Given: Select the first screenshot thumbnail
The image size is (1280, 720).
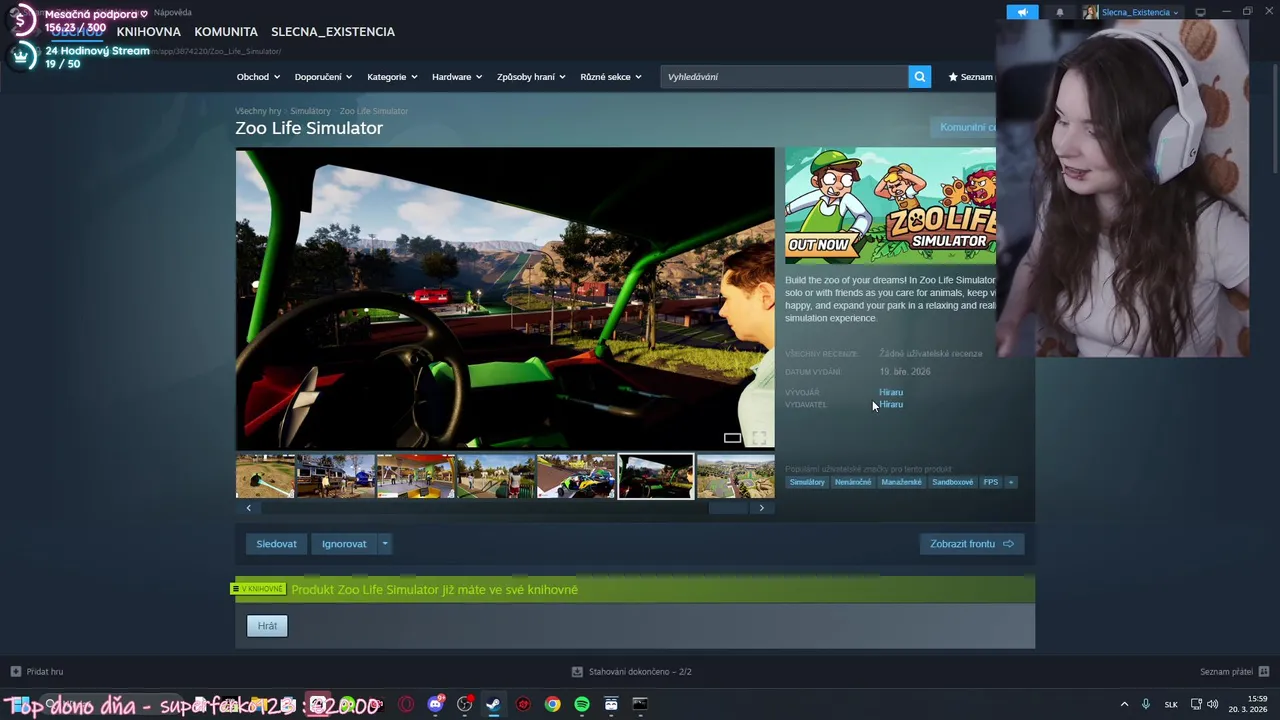Looking at the screenshot, I should pyautogui.click(x=265, y=476).
